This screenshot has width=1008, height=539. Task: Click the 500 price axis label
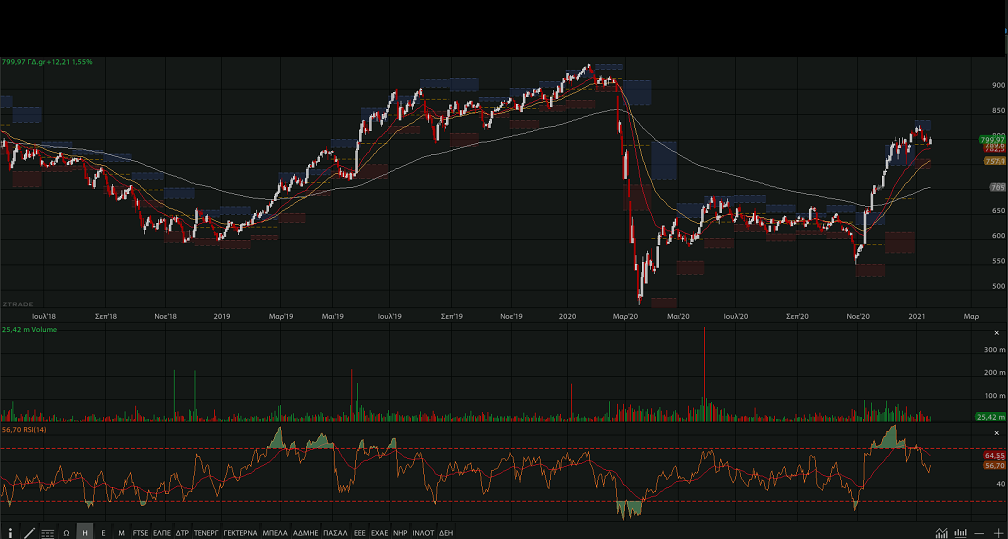point(998,286)
